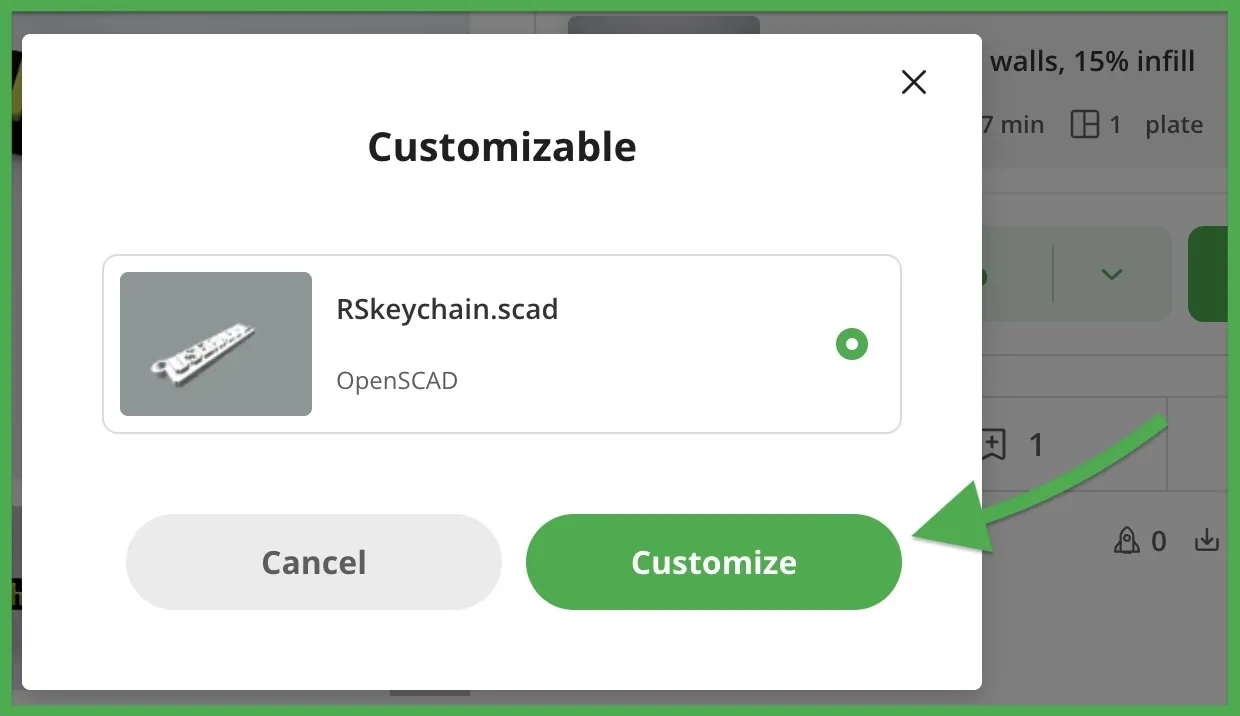This screenshot has height=716, width=1240.
Task: Click the boost count showing 0
Action: click(x=1159, y=542)
